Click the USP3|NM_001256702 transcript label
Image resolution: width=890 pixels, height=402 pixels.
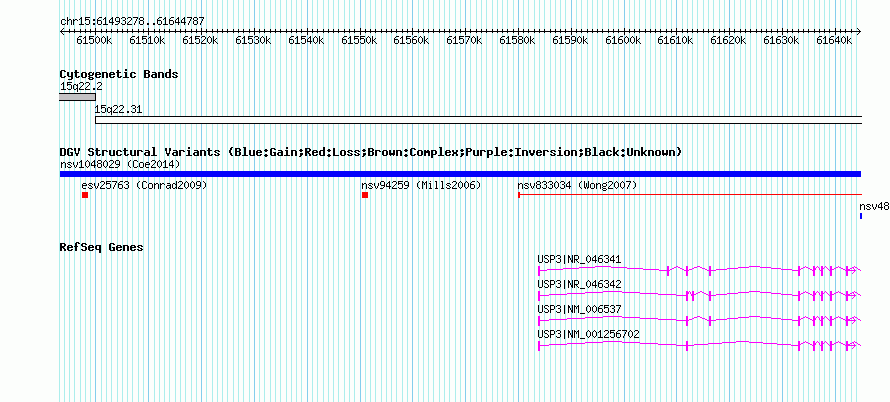(x=589, y=334)
